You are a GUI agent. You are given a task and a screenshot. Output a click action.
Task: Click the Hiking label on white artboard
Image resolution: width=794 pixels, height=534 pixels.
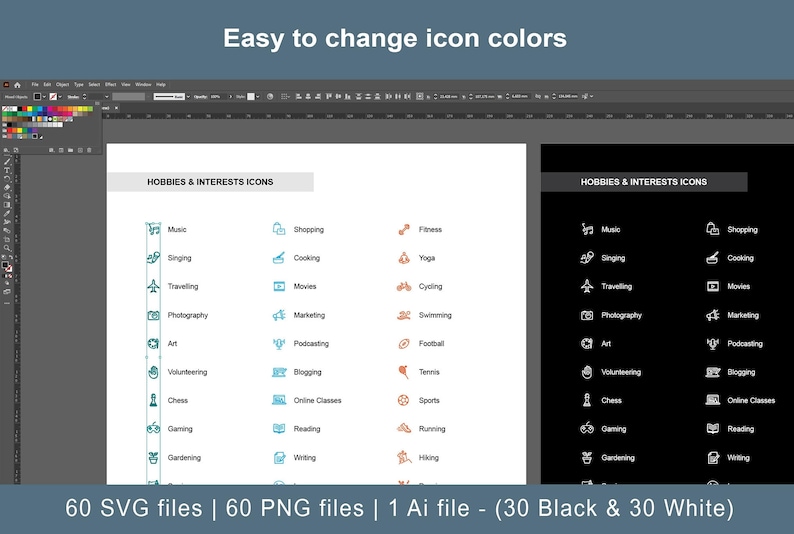(428, 458)
